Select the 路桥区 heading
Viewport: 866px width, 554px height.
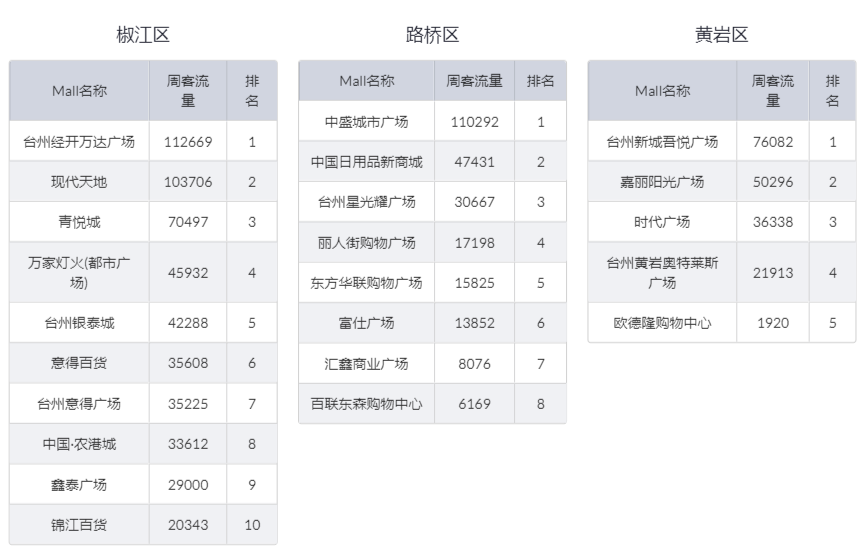[432, 35]
